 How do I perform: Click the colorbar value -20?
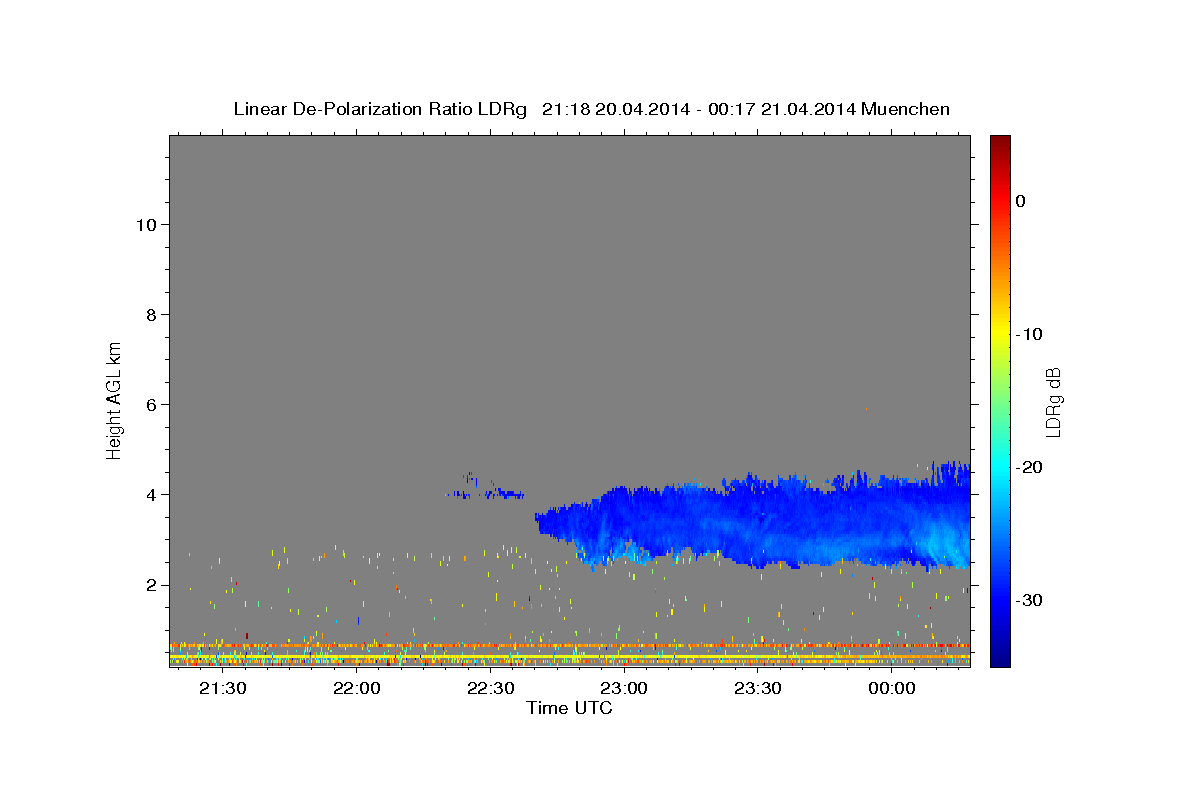click(x=1030, y=467)
